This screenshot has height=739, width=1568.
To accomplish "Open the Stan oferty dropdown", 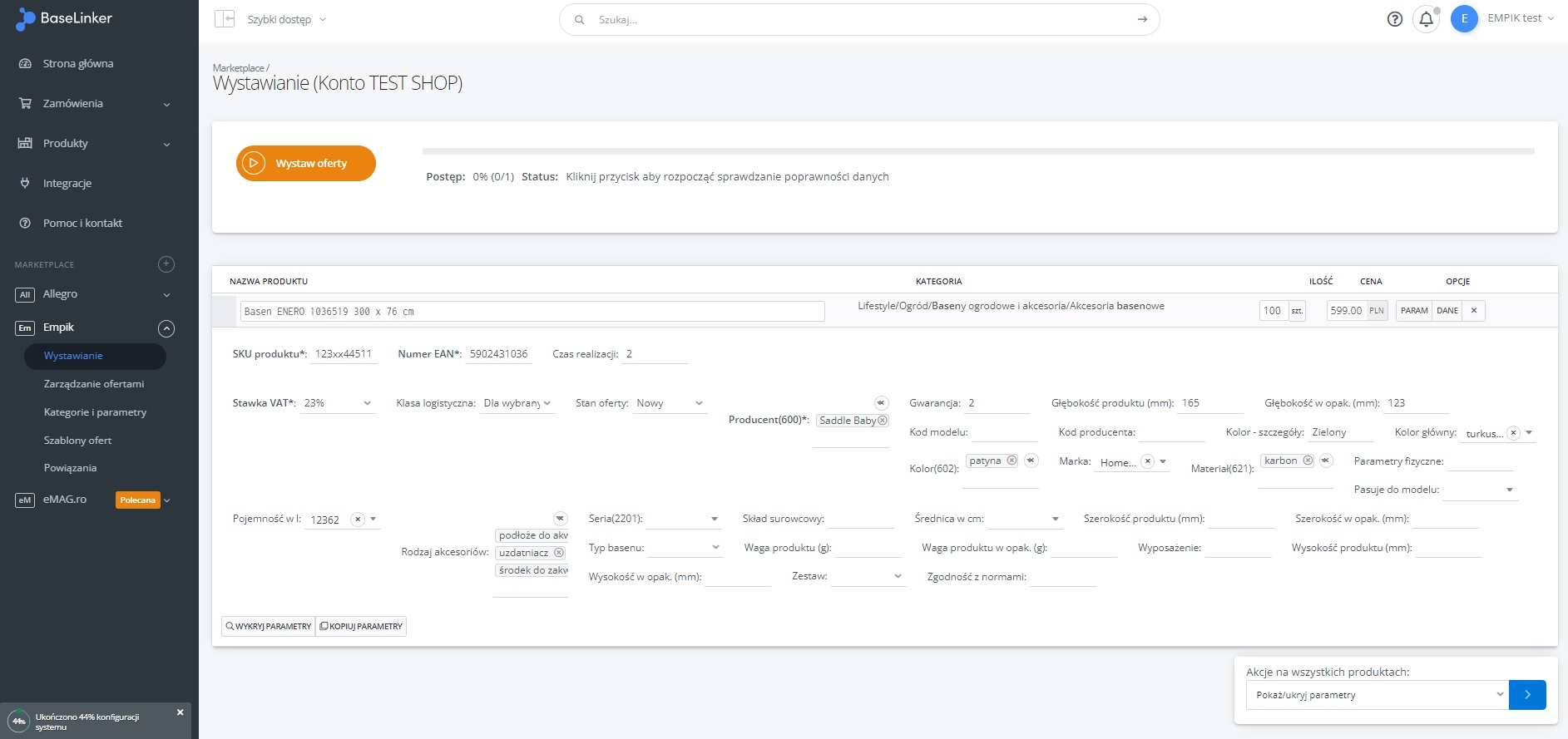I will pyautogui.click(x=670, y=403).
